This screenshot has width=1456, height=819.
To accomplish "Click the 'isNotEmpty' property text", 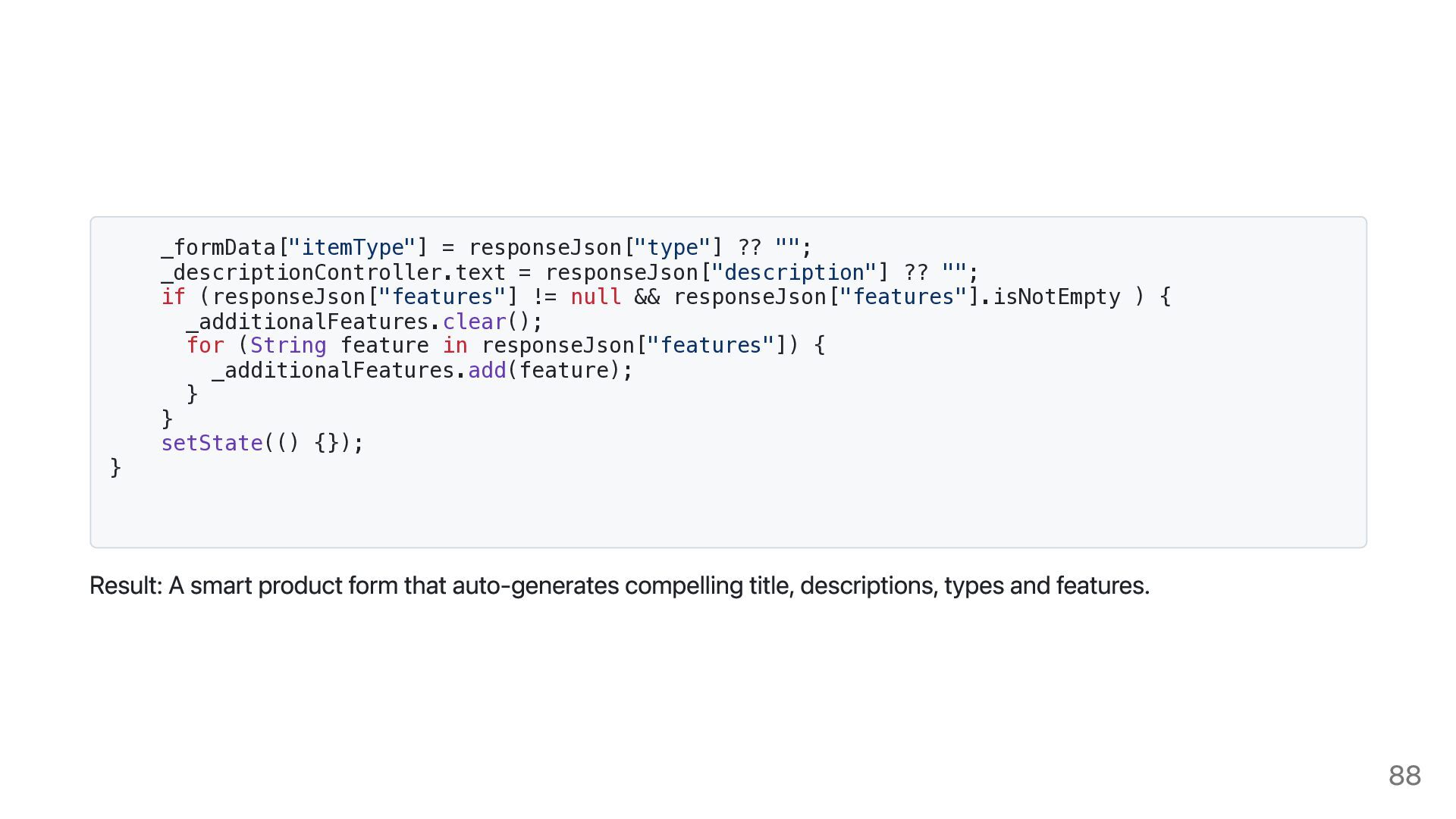I will [1056, 297].
